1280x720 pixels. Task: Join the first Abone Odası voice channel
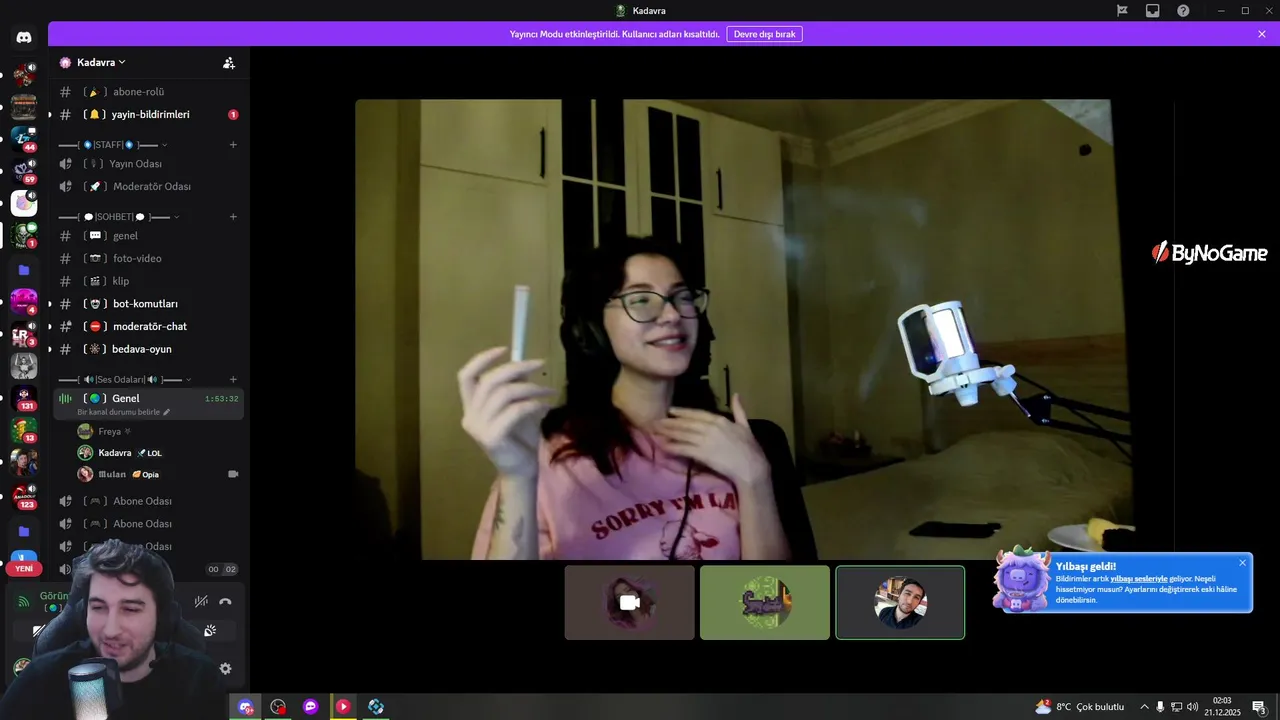point(149,501)
